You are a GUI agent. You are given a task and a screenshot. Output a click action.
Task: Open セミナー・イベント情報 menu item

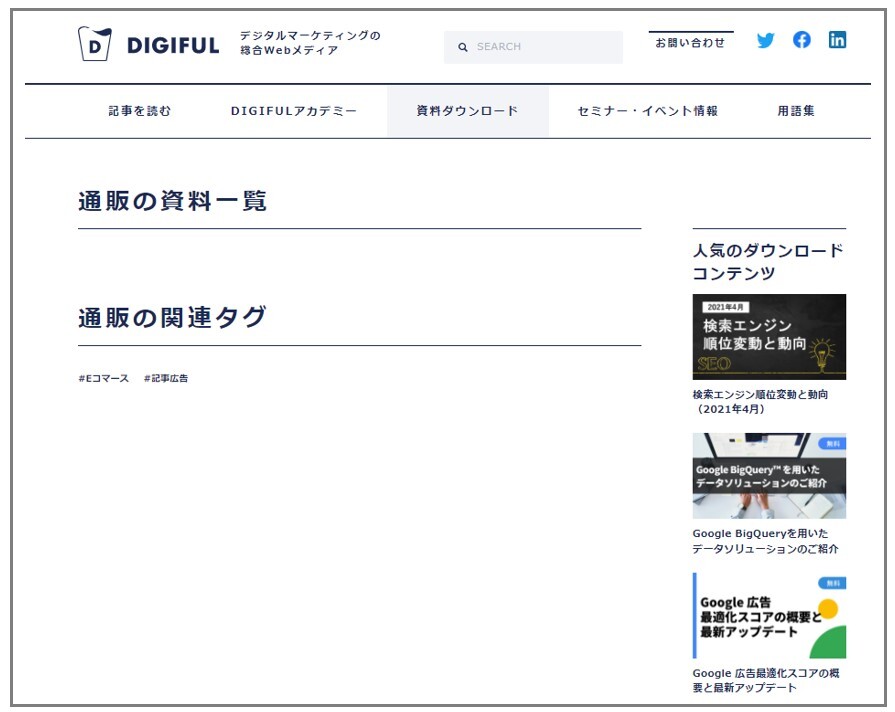(648, 111)
